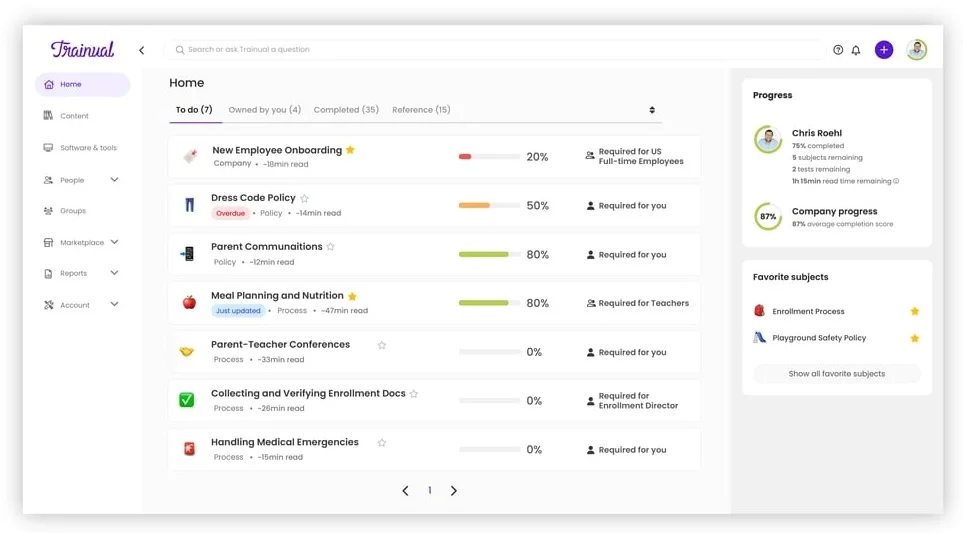
Task: Click the Search or ask Trainual field
Action: pyautogui.click(x=495, y=50)
